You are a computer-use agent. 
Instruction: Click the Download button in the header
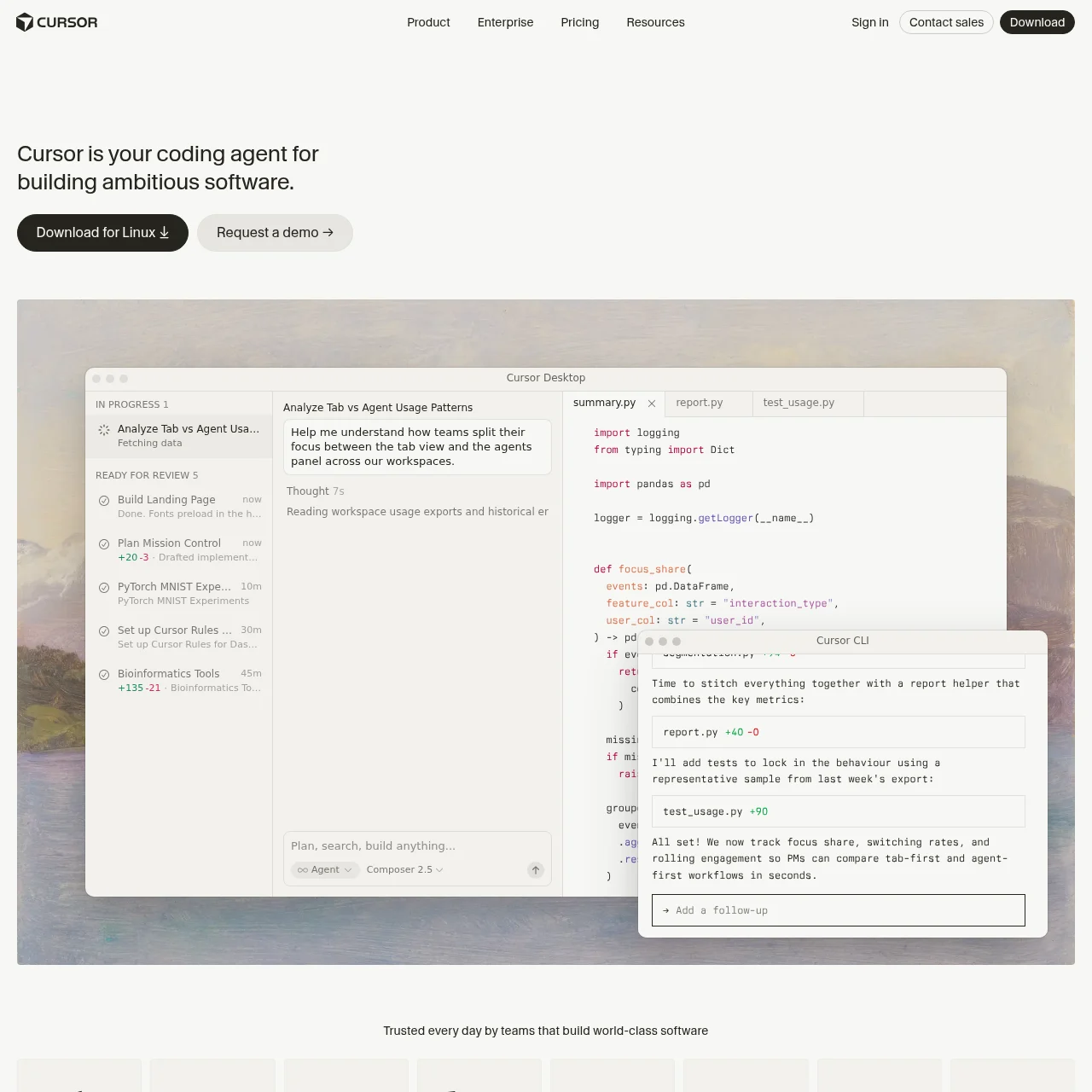click(x=1037, y=22)
